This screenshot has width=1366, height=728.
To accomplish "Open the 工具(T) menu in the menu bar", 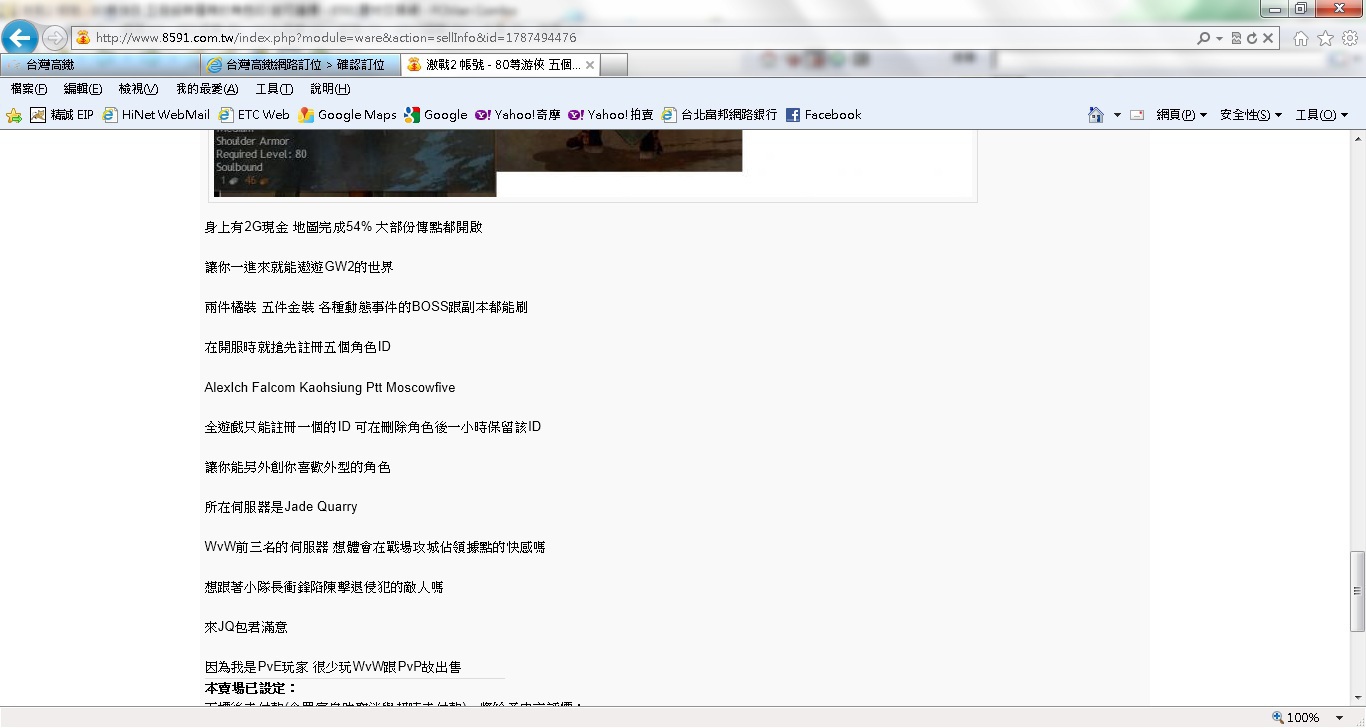I will [x=274, y=89].
